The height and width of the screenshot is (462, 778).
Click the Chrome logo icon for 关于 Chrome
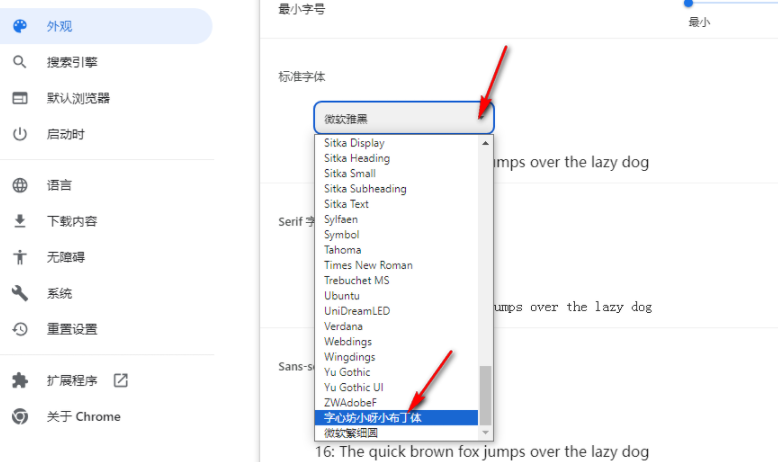[20, 416]
